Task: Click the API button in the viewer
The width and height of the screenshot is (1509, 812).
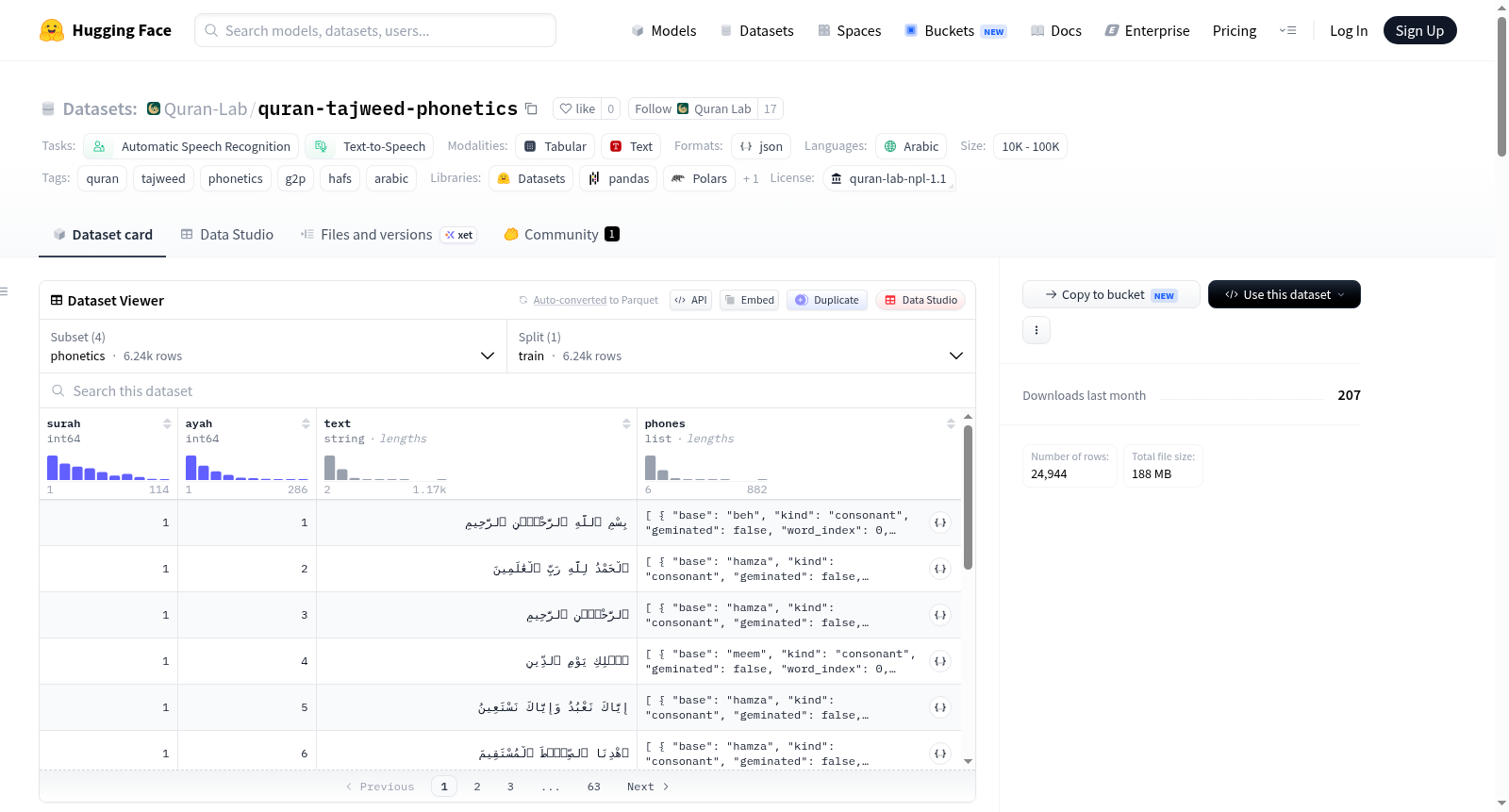Action: [x=690, y=300]
